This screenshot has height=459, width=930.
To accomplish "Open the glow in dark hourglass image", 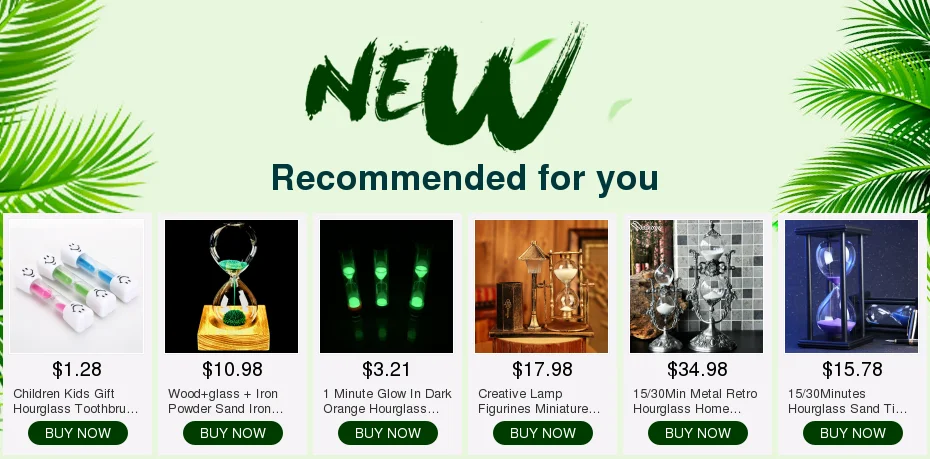I will pos(387,286).
